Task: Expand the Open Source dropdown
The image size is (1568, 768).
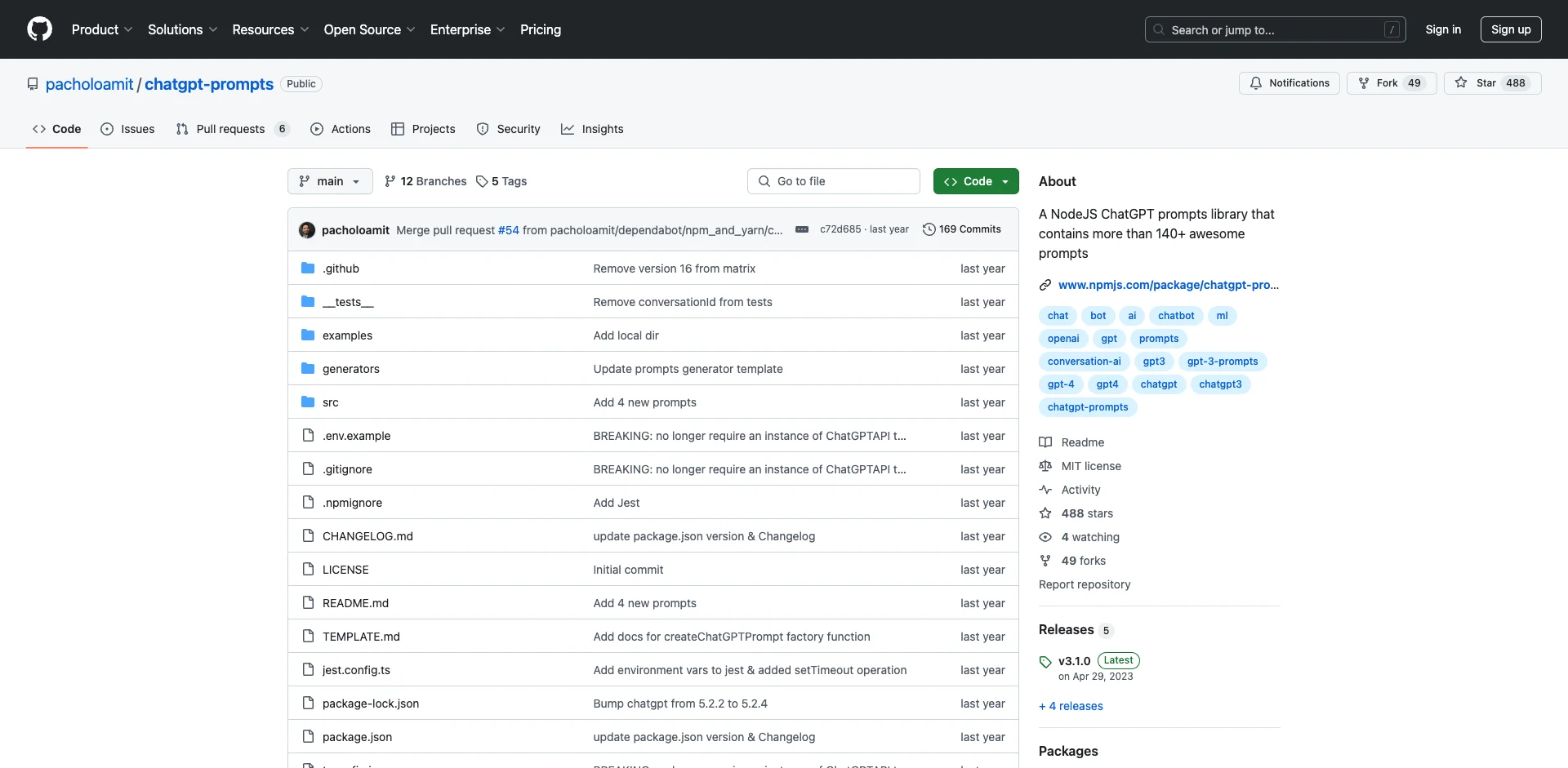Action: point(369,29)
